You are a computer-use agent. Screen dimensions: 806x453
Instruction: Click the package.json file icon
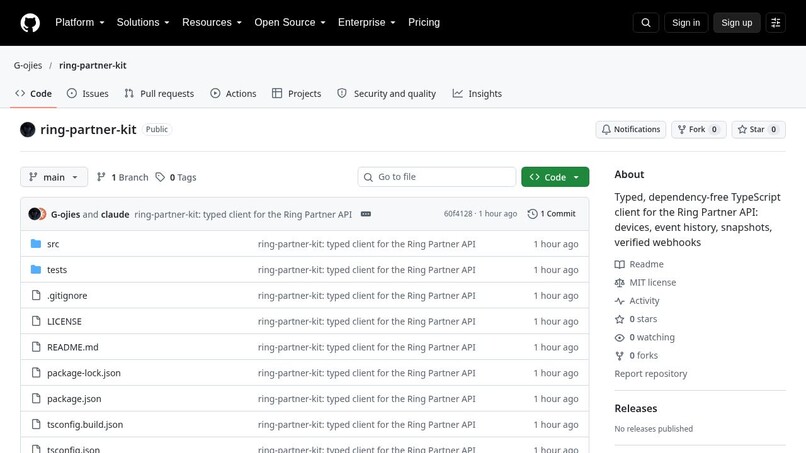[35, 398]
